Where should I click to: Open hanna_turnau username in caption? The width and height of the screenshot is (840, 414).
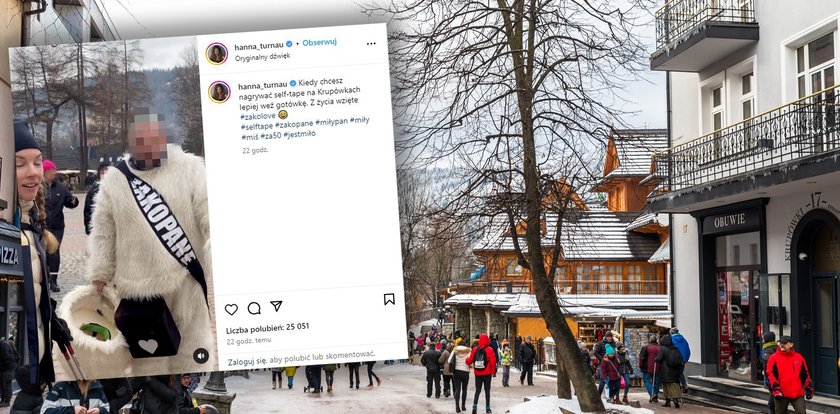pyautogui.click(x=262, y=85)
